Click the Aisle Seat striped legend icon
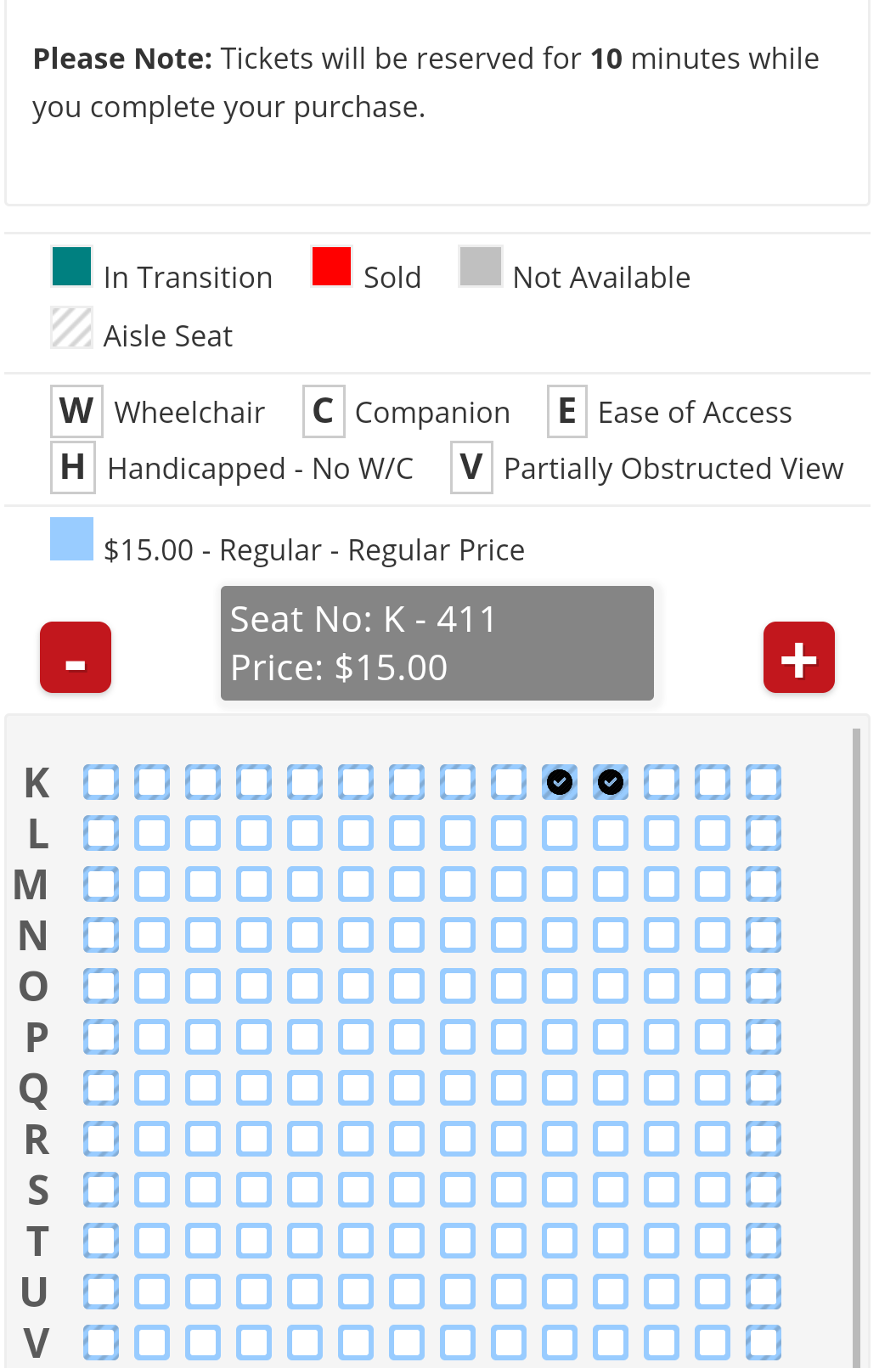This screenshot has width=896, height=1368. [71, 328]
